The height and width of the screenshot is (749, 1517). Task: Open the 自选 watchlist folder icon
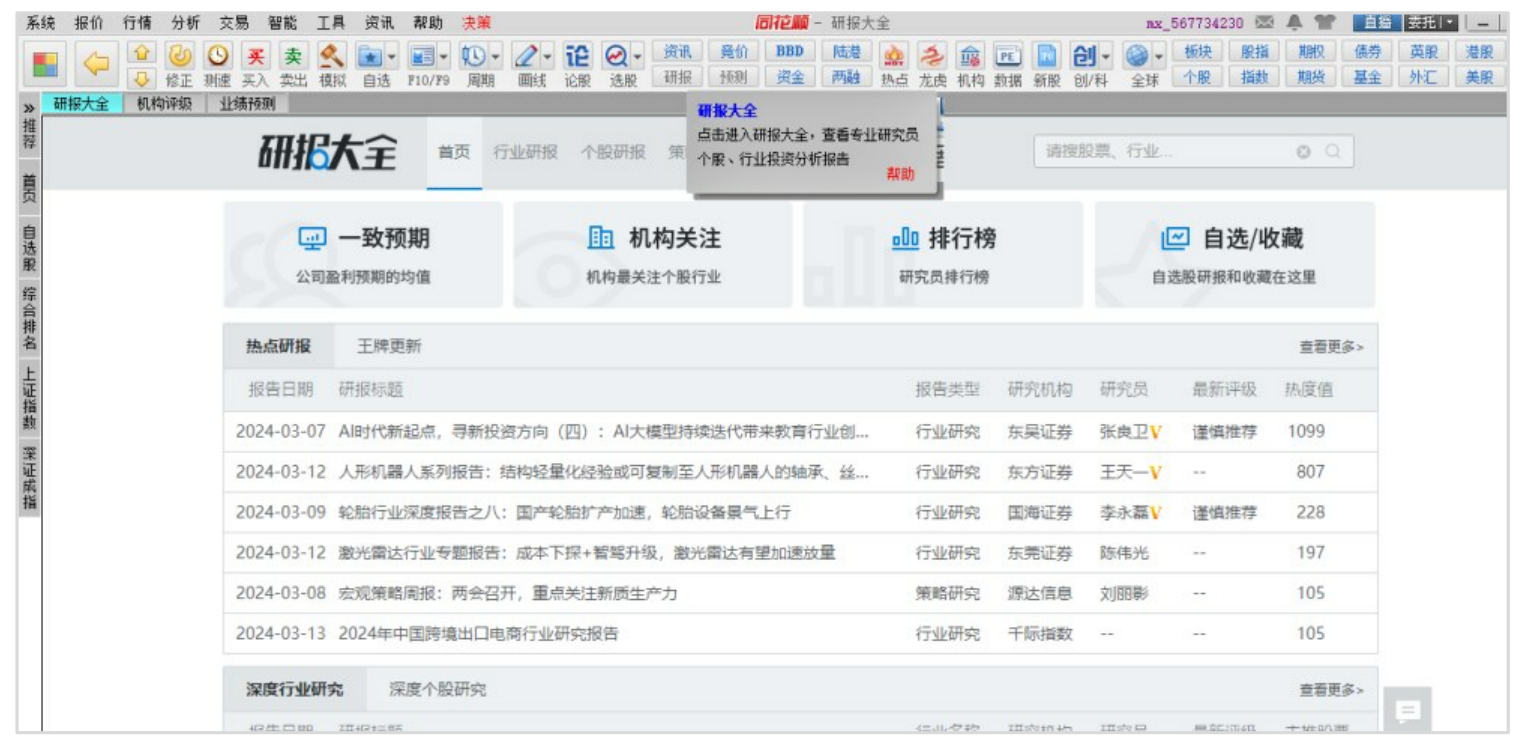pyautogui.click(x=369, y=56)
